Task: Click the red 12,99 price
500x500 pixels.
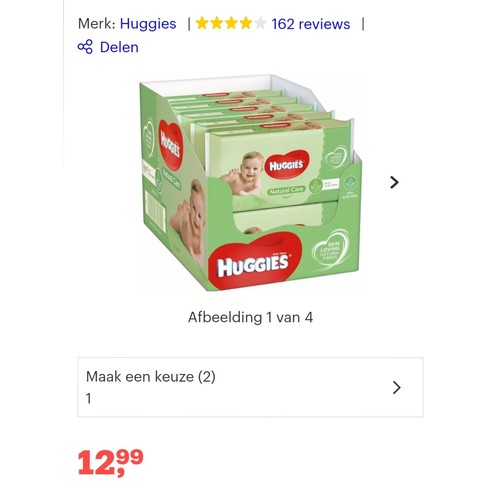Action: click(x=111, y=462)
